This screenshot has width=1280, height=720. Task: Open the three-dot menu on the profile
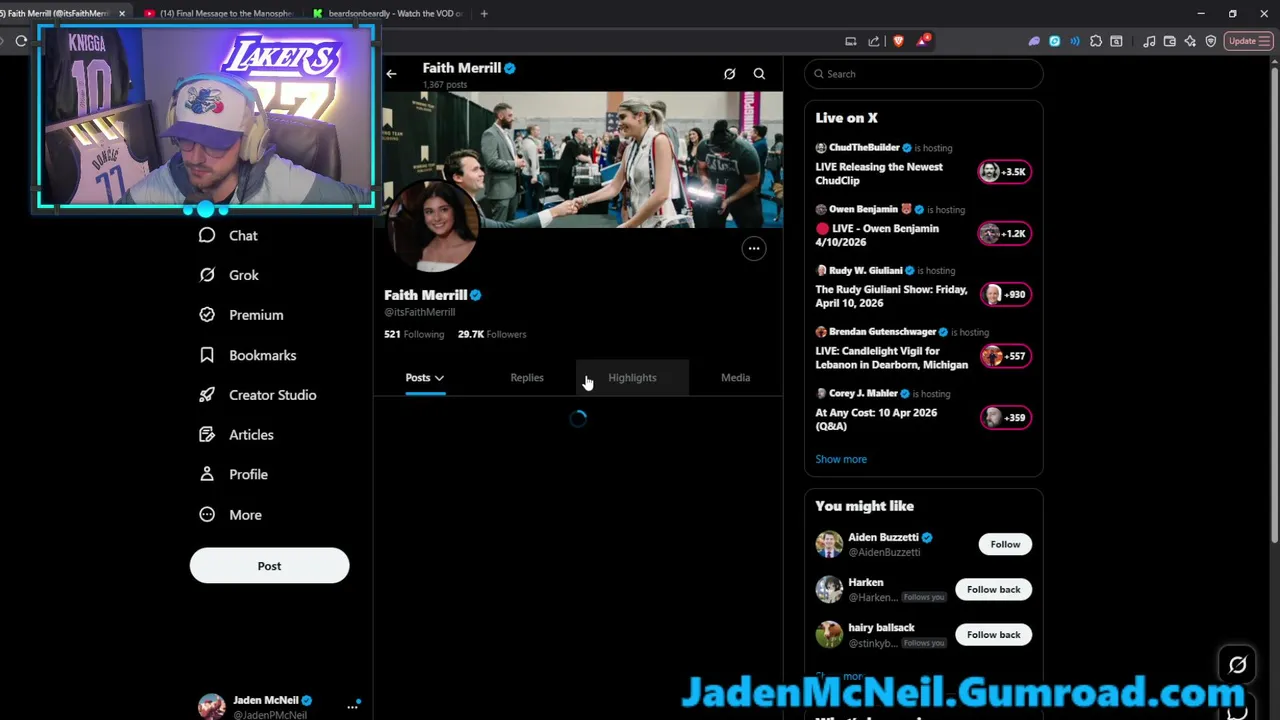point(754,249)
